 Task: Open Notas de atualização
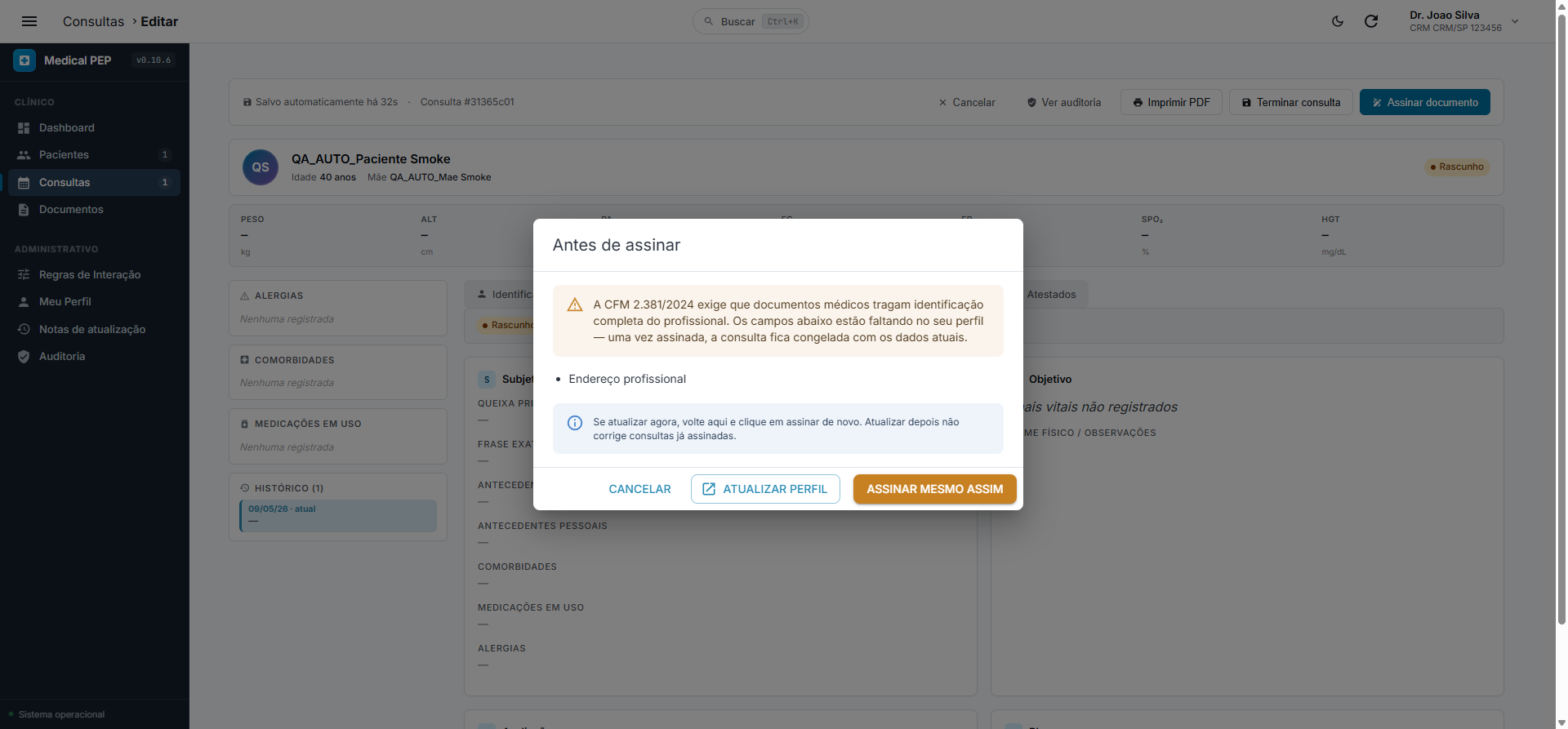click(x=95, y=330)
